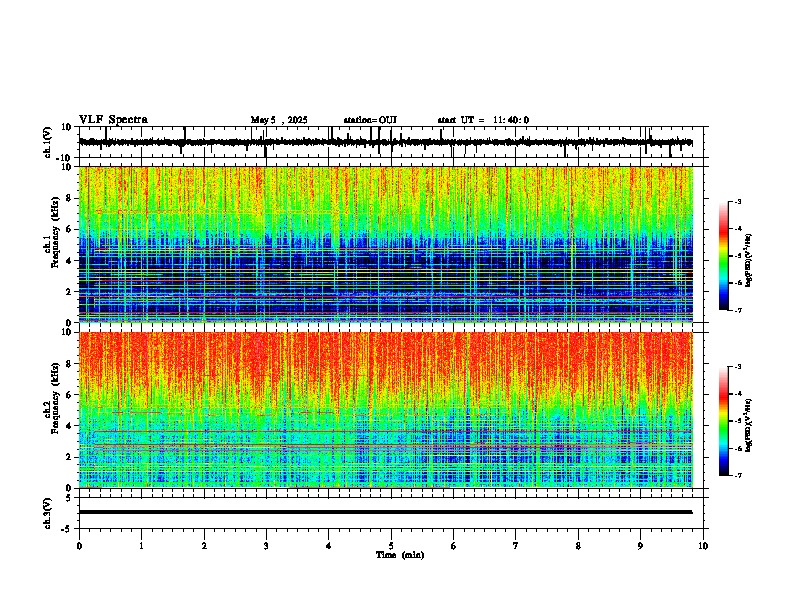Click the 'ch.3(V)' axis label
The height and width of the screenshot is (612, 792).
[47, 513]
